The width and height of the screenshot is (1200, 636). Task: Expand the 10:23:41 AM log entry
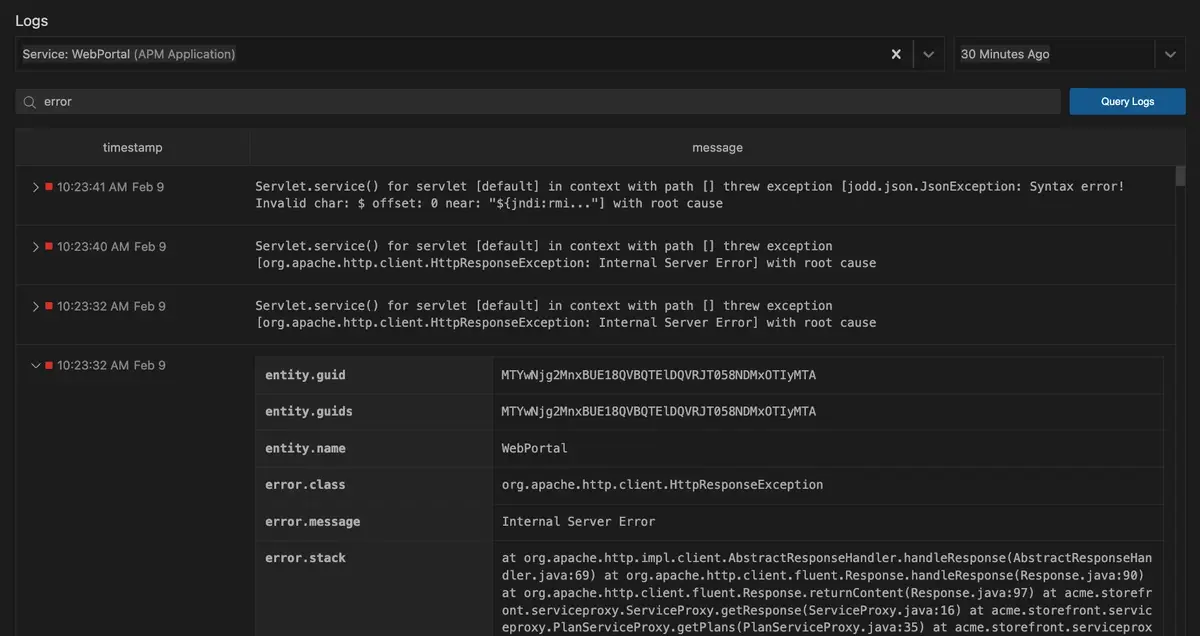click(x=36, y=187)
